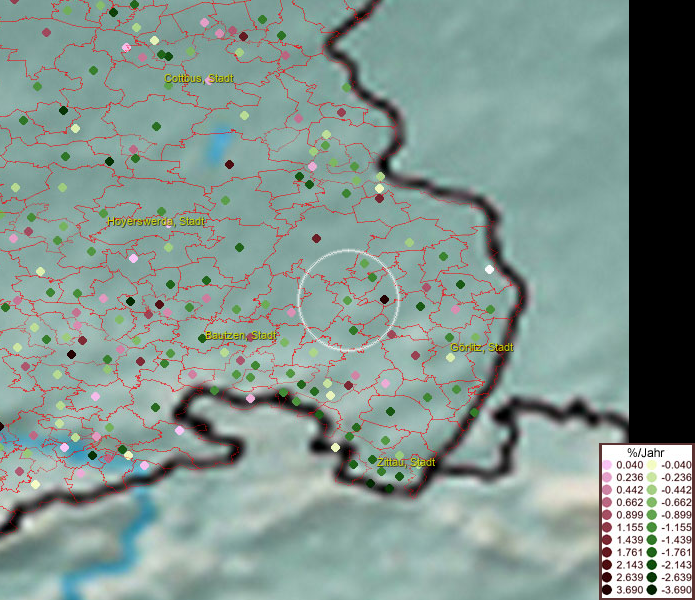Pick the legend swatch beside 0.662
Image resolution: width=695 pixels, height=600 pixels.
607,503
